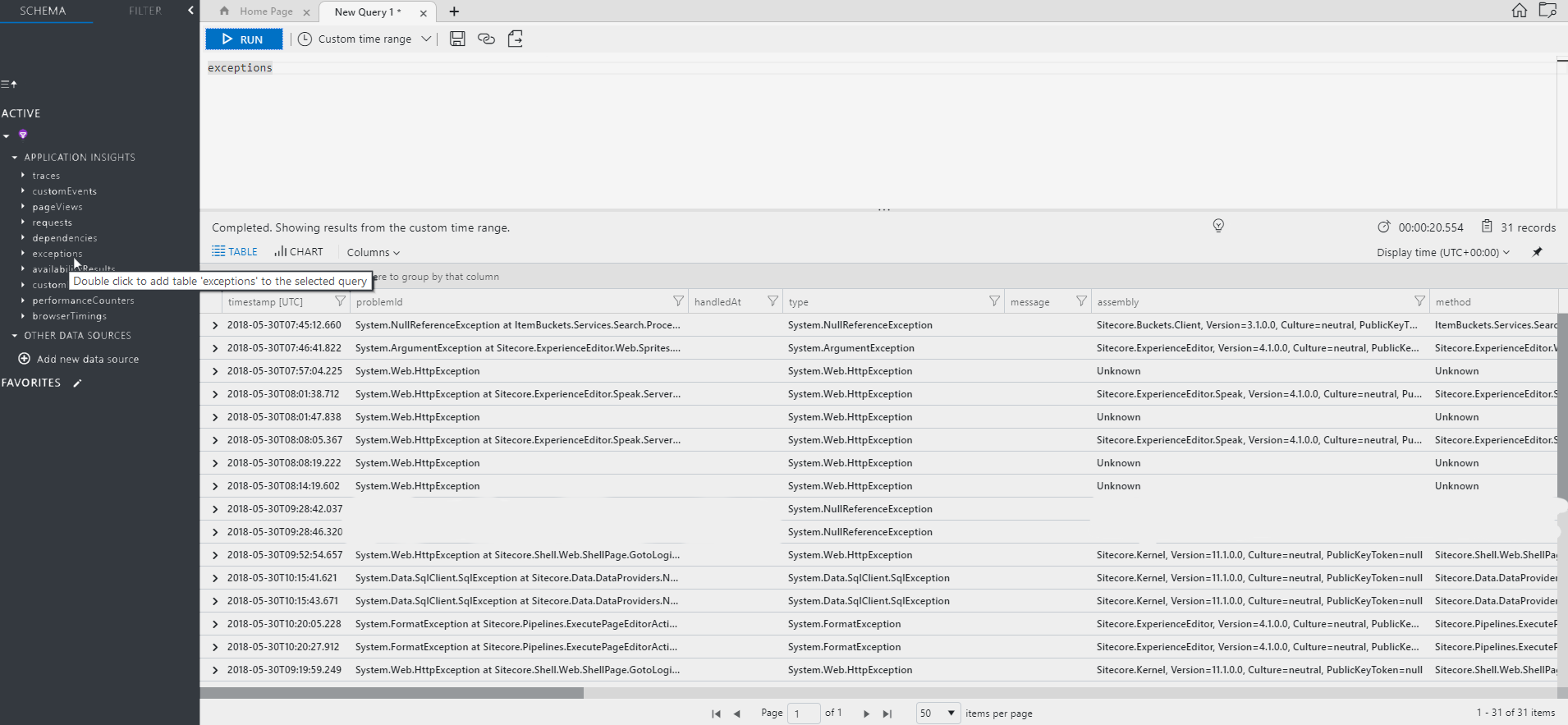
Task: Open a new query tab with plus
Action: (x=454, y=11)
